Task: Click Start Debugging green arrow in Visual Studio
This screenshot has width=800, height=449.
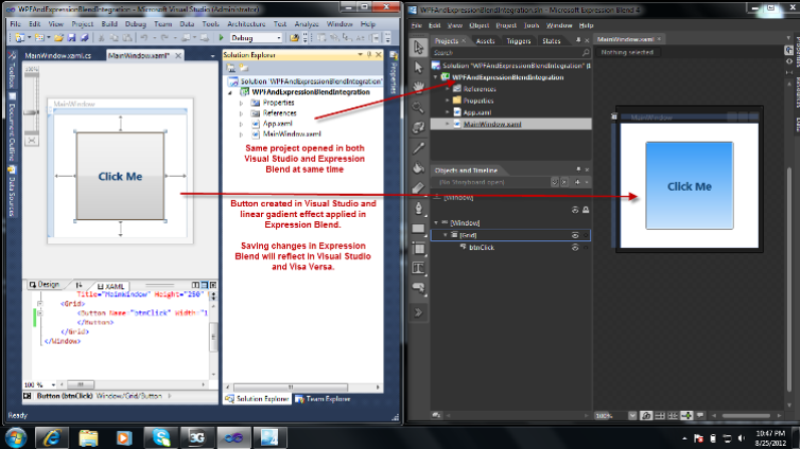Action: coord(221,38)
